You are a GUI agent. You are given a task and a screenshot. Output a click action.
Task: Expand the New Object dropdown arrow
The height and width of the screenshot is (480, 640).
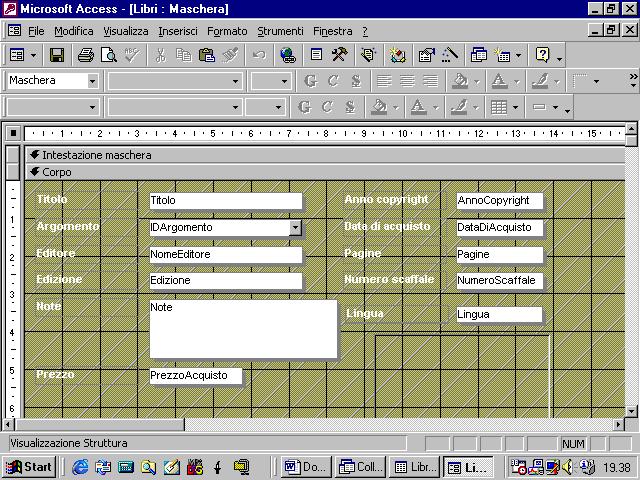(x=518, y=55)
